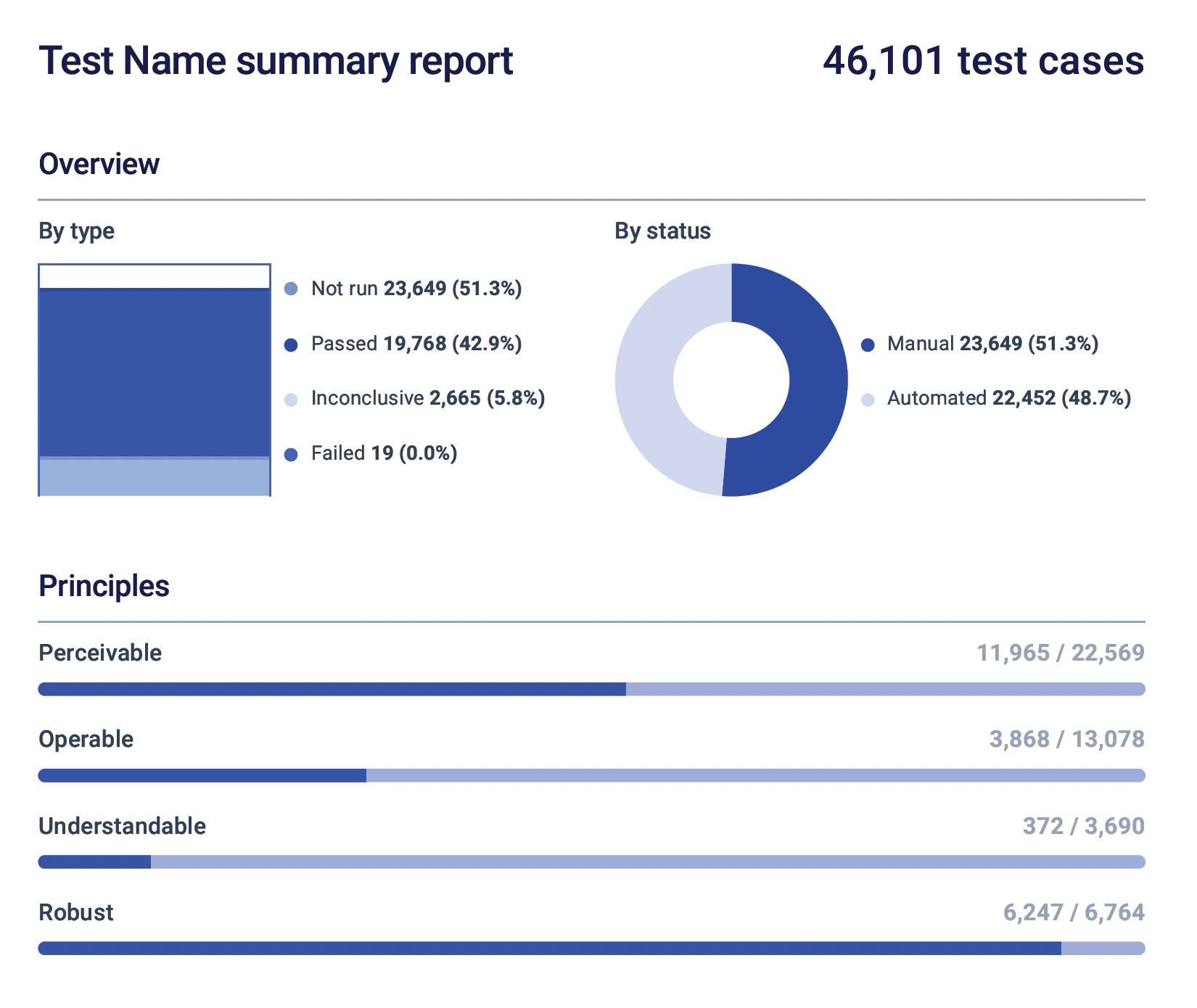
Task: Click the dark blue Manual half of the donut chart
Action: click(818, 380)
